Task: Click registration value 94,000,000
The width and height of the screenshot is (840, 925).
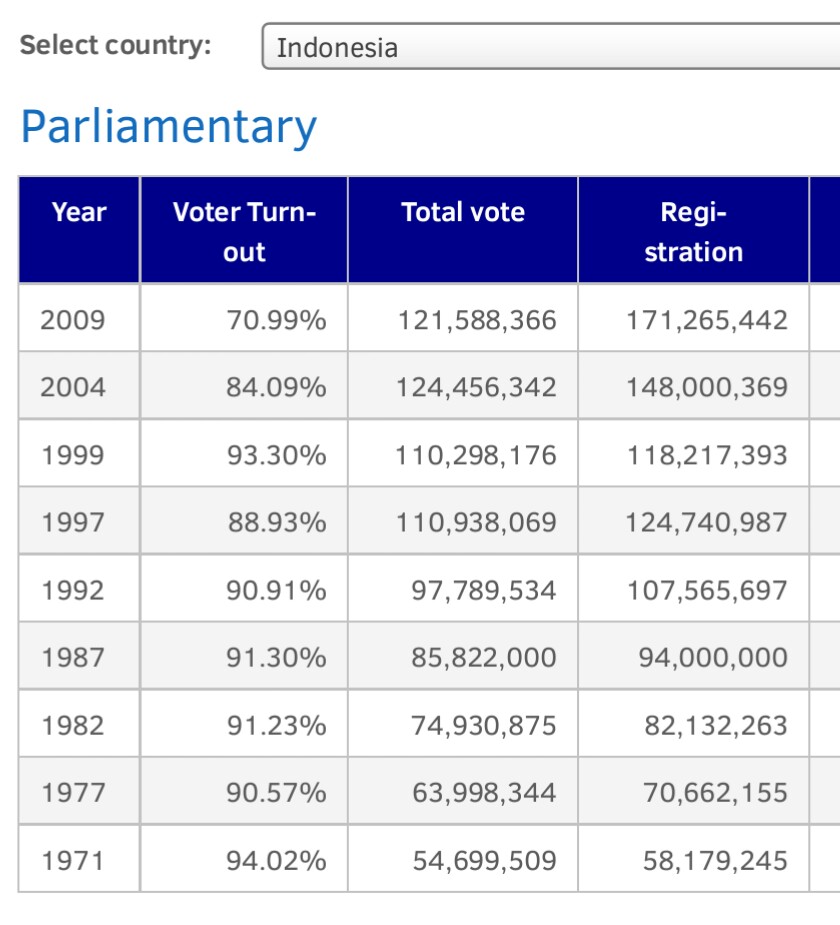Action: 713,657
